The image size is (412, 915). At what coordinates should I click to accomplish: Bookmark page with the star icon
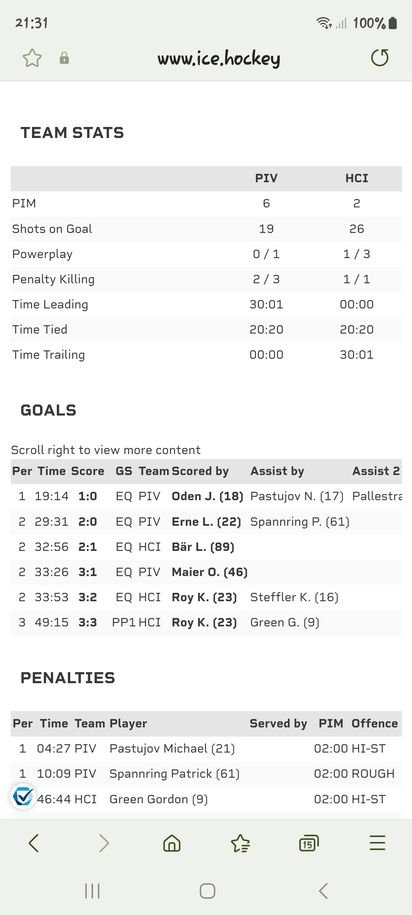(x=32, y=58)
